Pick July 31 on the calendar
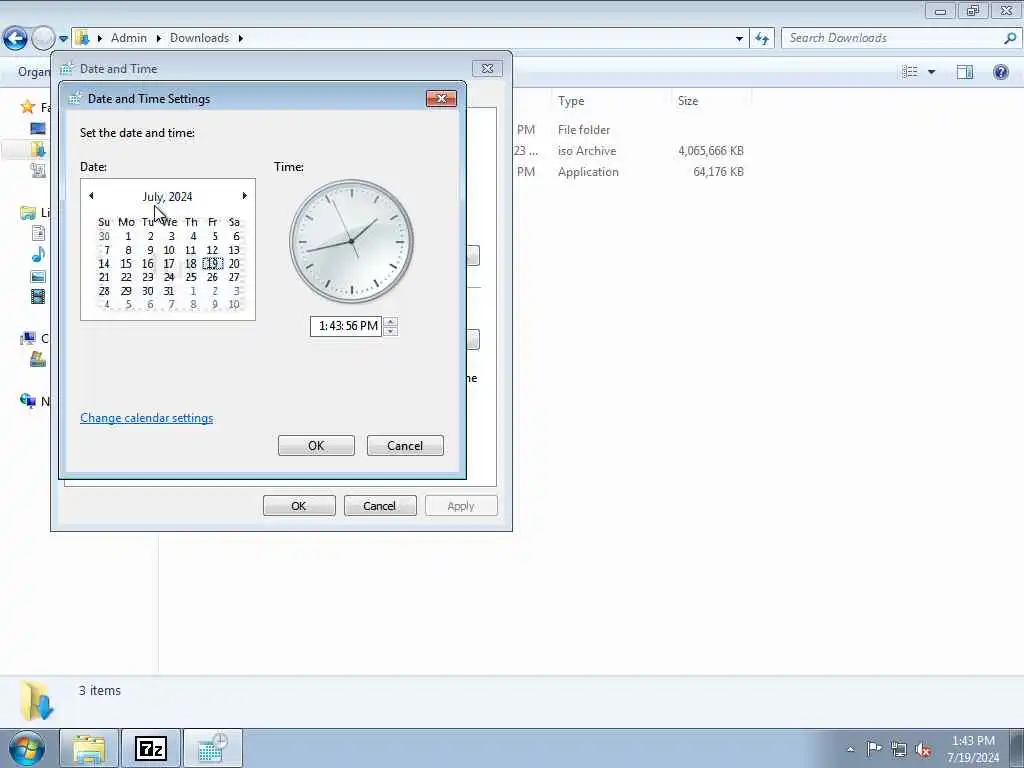This screenshot has height=768, width=1024. tap(169, 291)
